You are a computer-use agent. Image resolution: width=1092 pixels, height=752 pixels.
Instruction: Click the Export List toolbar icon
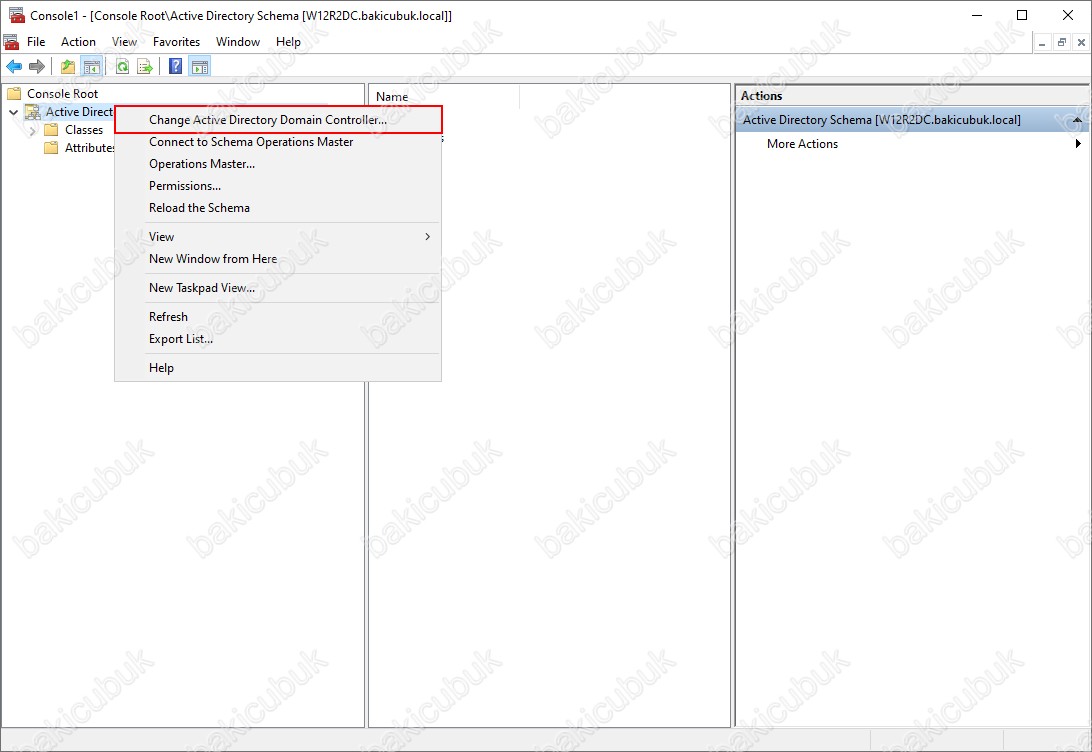point(145,66)
